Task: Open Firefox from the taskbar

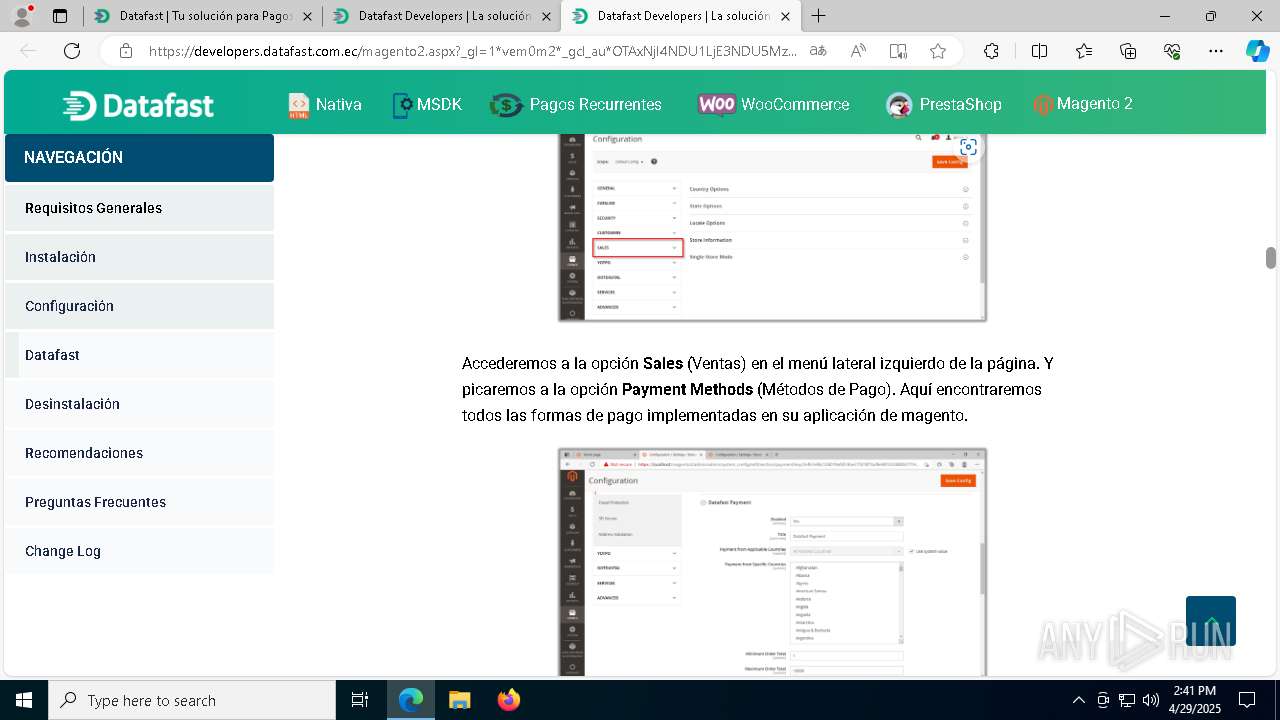Action: pos(508,700)
